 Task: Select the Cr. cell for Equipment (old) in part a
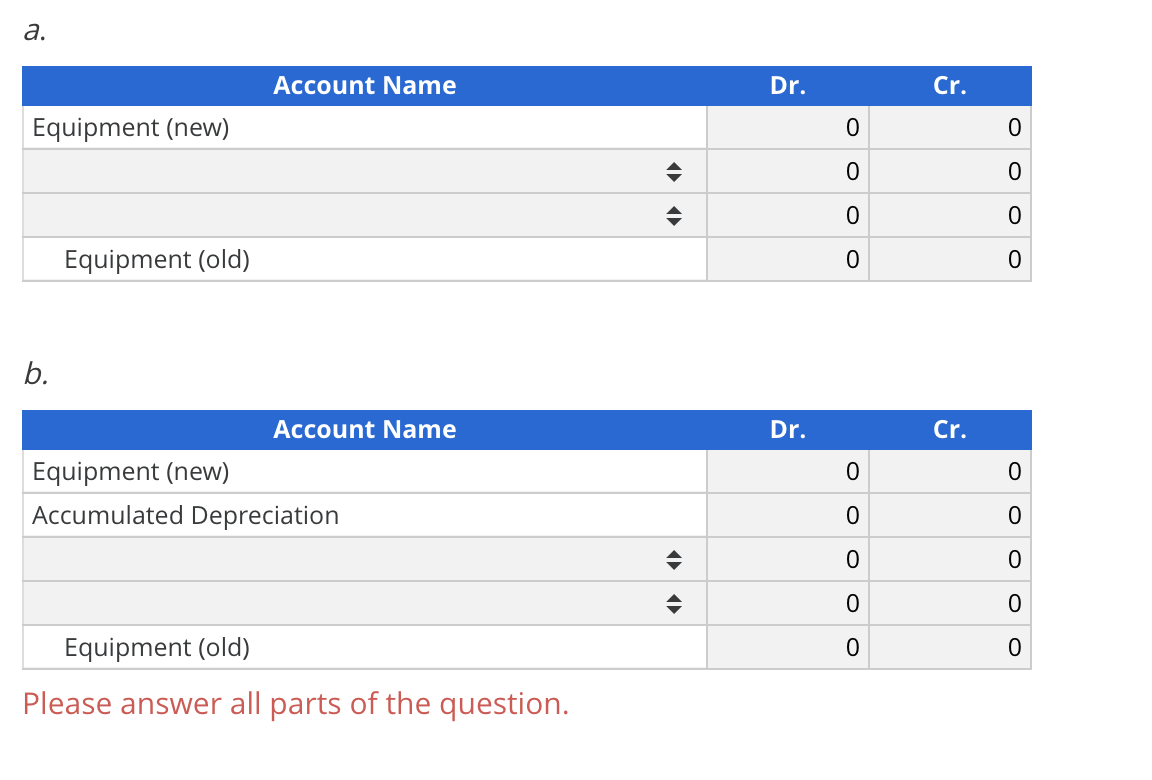(950, 259)
